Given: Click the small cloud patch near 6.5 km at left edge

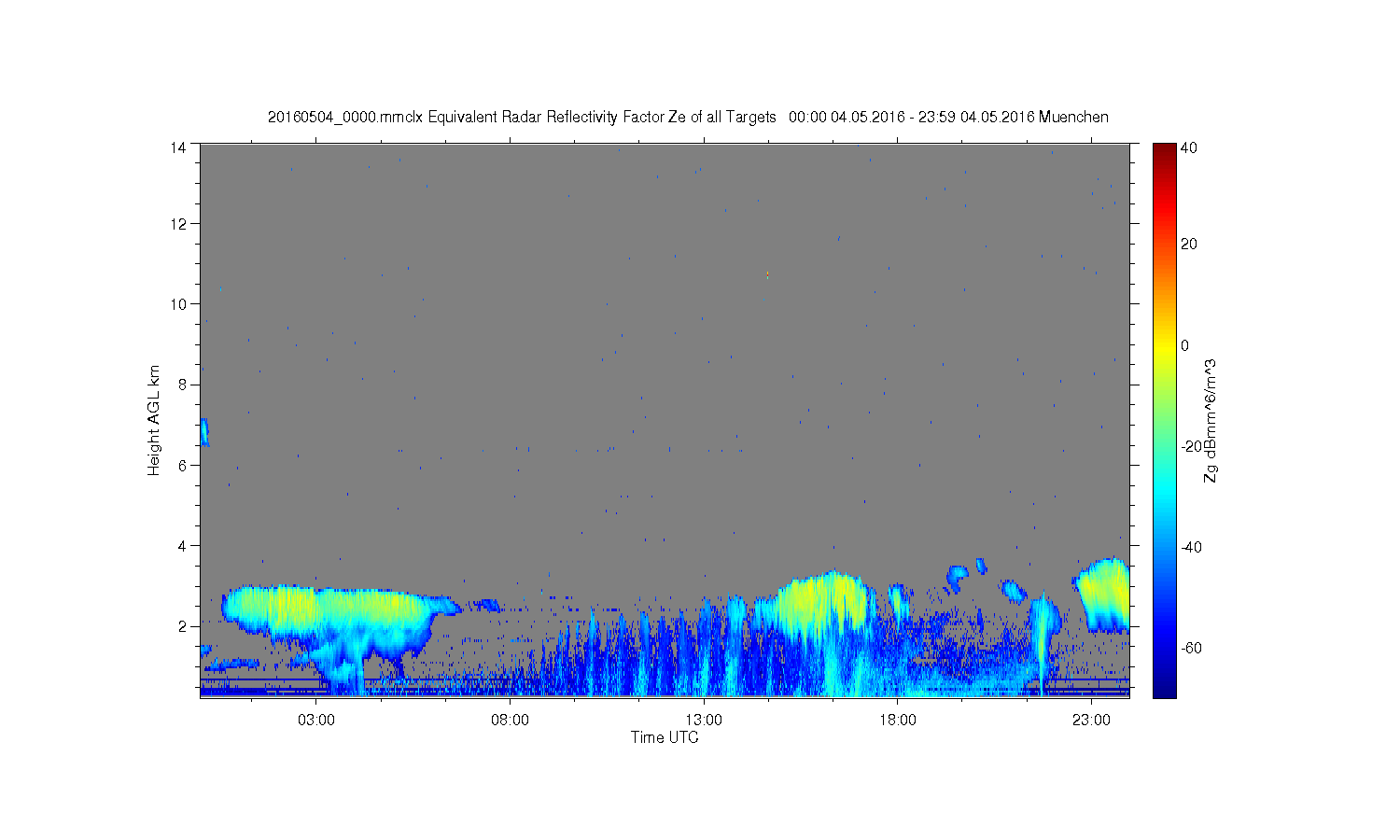Looking at the screenshot, I should (x=204, y=432).
